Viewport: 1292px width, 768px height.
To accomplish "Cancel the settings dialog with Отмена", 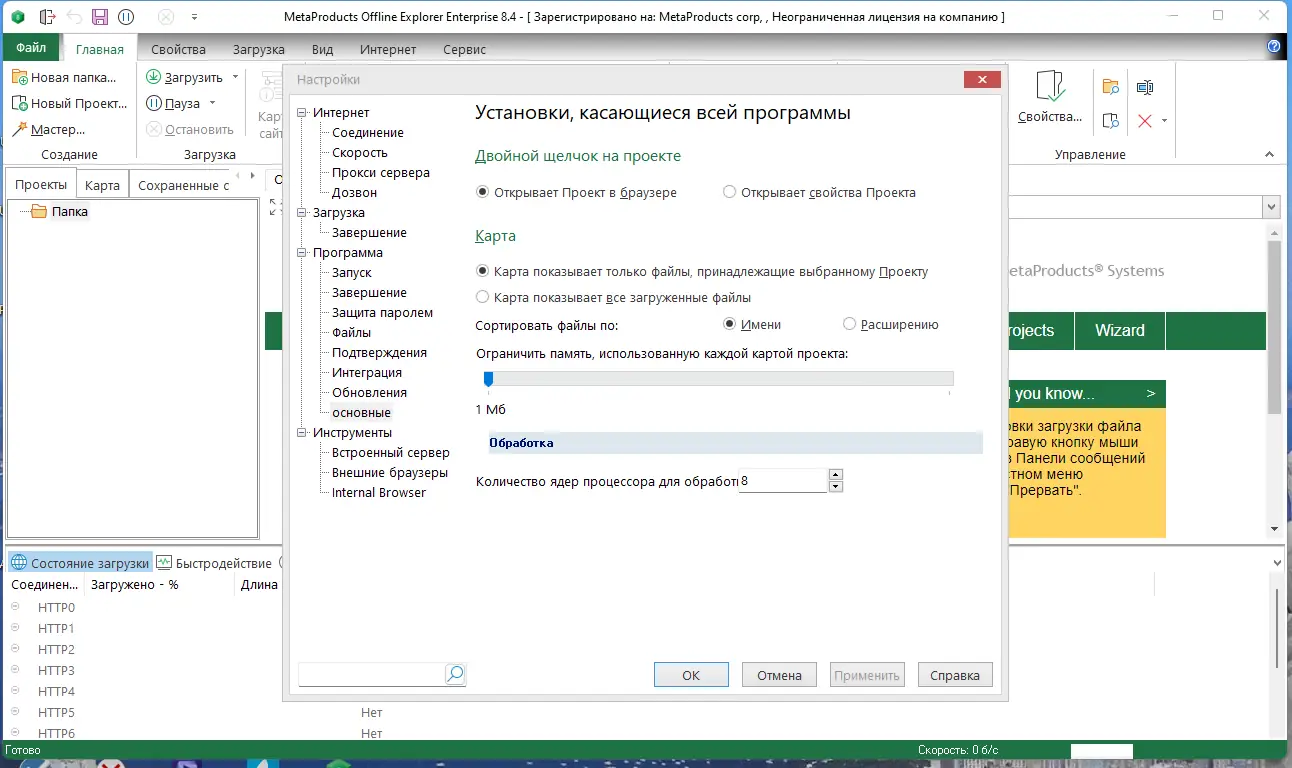I will 779,675.
